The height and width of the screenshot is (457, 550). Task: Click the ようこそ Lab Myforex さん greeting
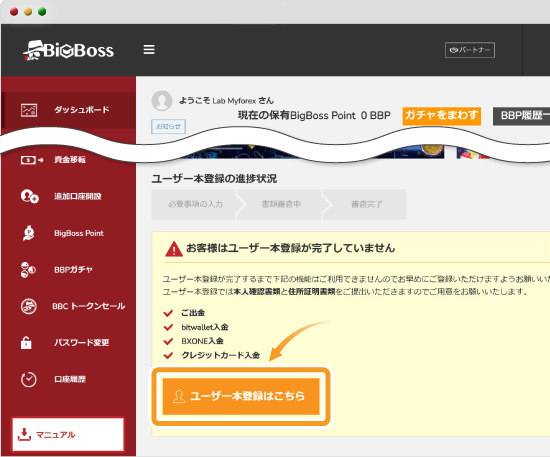(x=226, y=101)
